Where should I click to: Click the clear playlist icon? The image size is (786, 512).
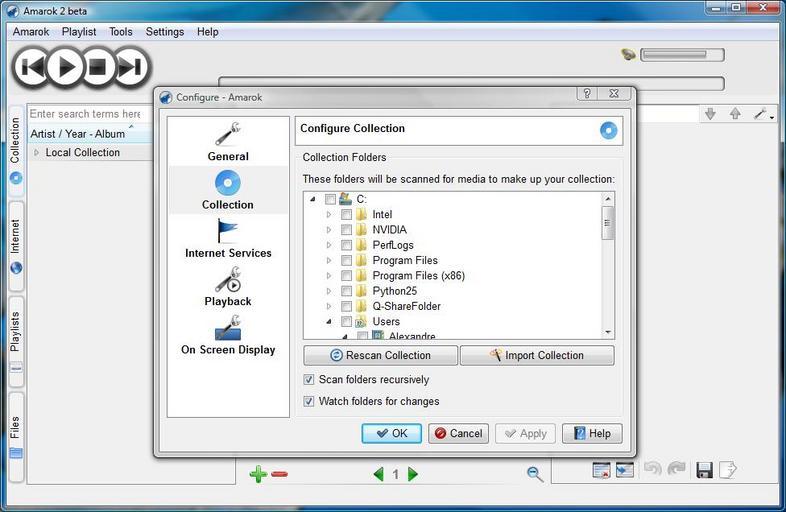[601, 470]
